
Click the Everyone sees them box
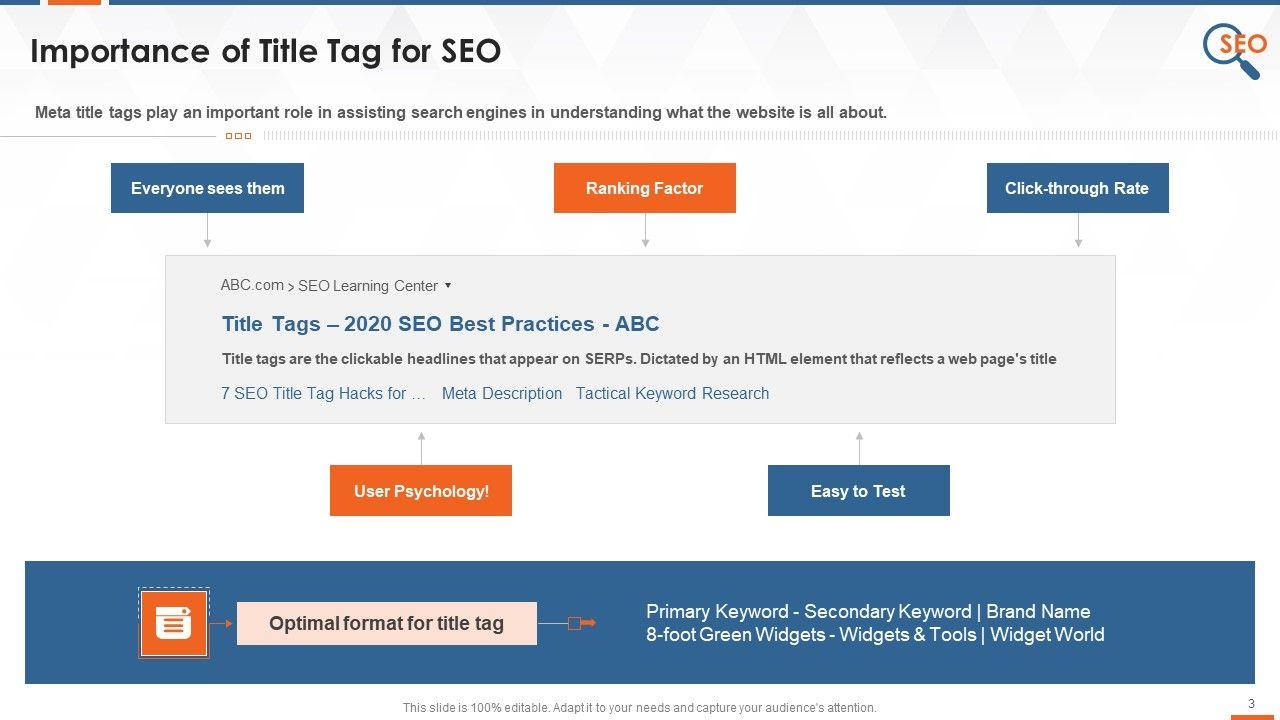coord(207,188)
